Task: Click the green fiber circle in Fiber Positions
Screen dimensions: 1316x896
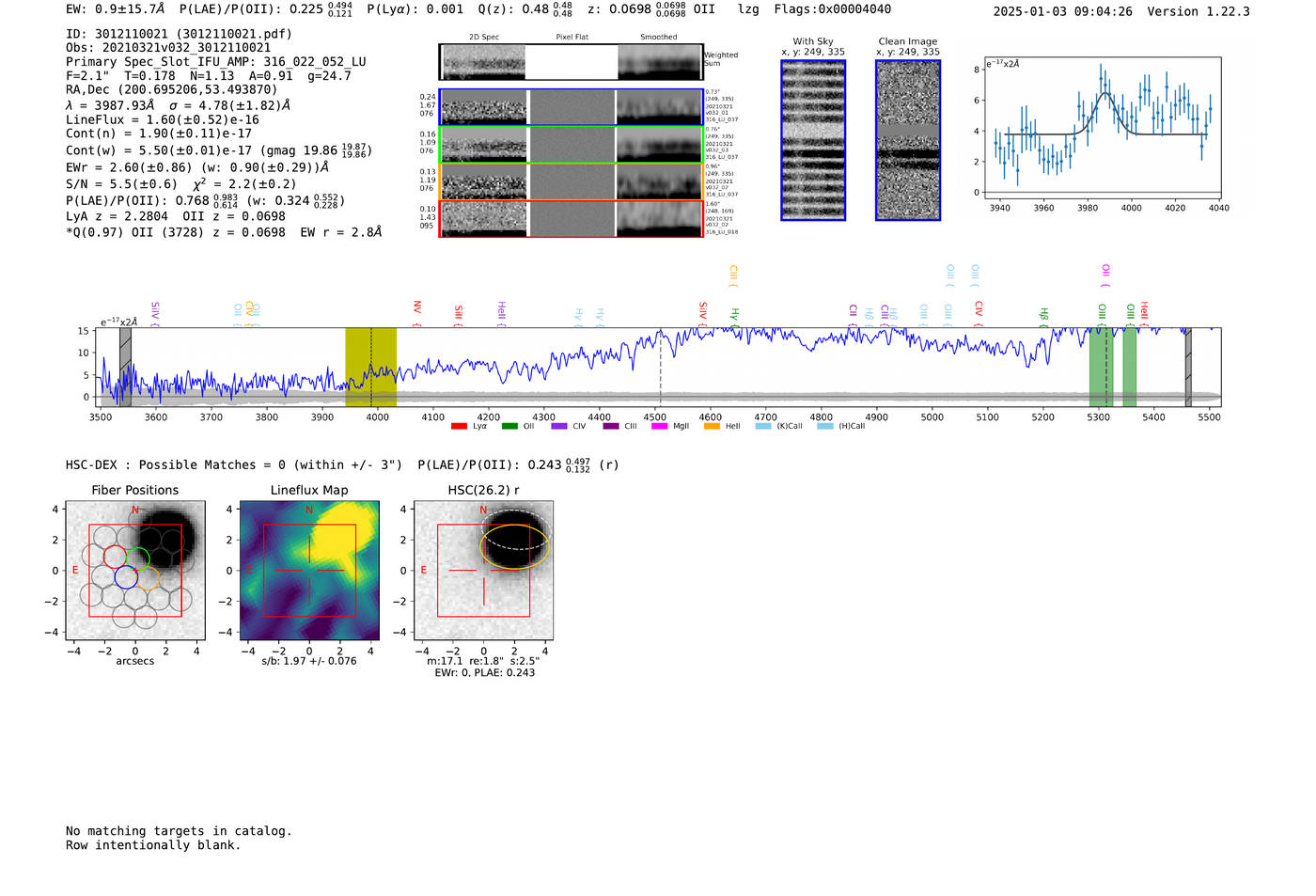Action: (137, 558)
